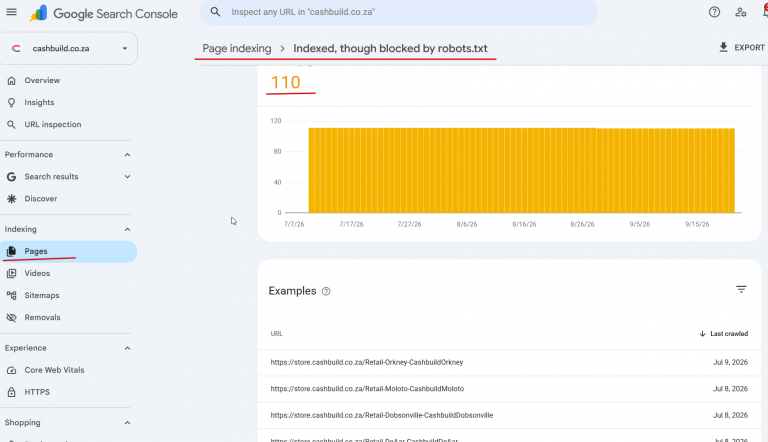The height and width of the screenshot is (442, 768).
Task: Click the URL inspection magnifier icon
Action: click(x=11, y=124)
